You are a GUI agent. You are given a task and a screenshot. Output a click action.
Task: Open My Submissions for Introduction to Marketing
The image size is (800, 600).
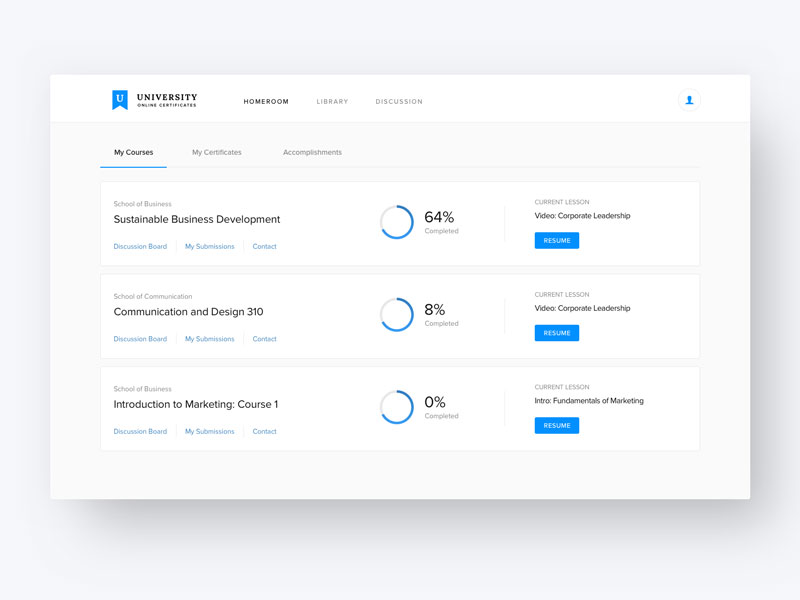click(210, 431)
